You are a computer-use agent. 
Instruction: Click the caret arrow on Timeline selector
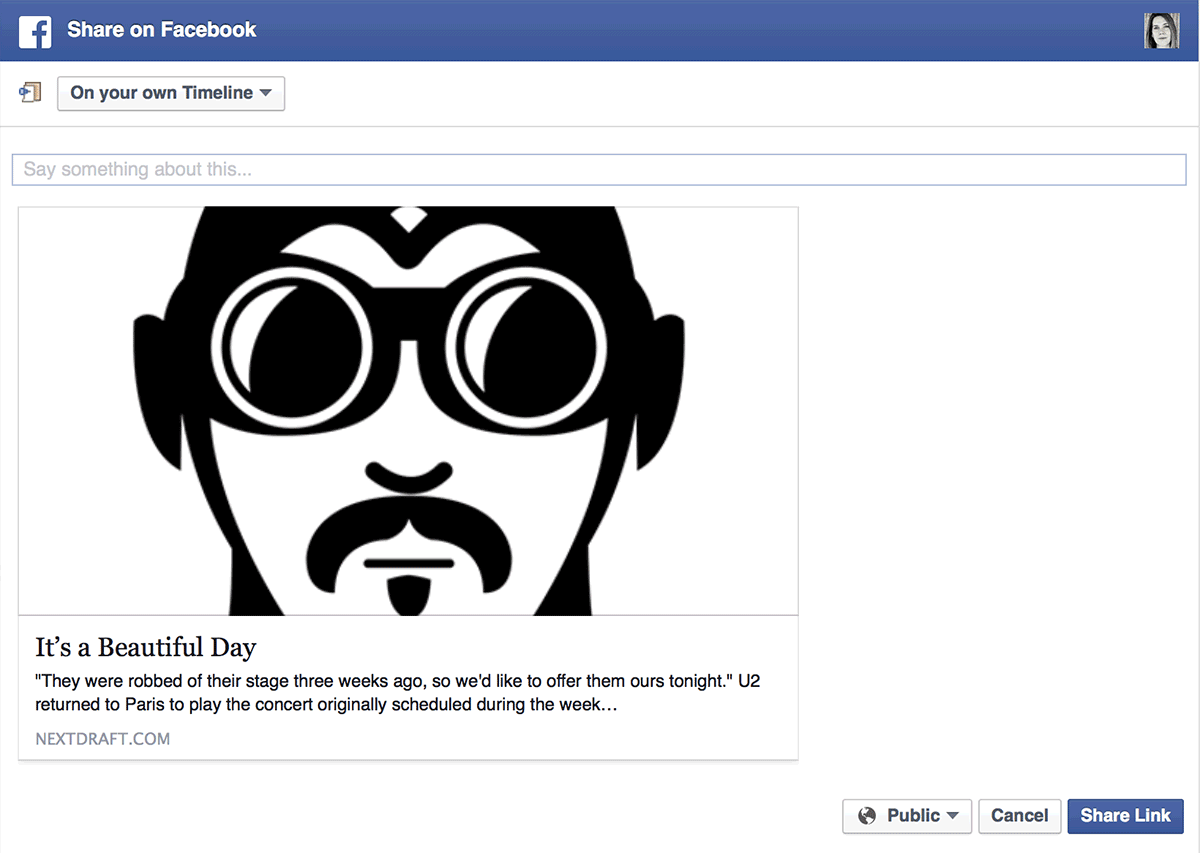pos(265,93)
